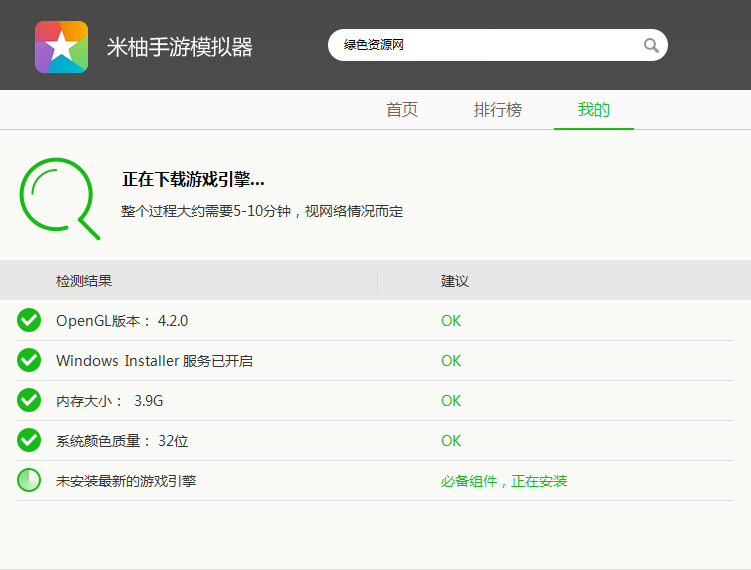Click the 建议 column header

[455, 281]
